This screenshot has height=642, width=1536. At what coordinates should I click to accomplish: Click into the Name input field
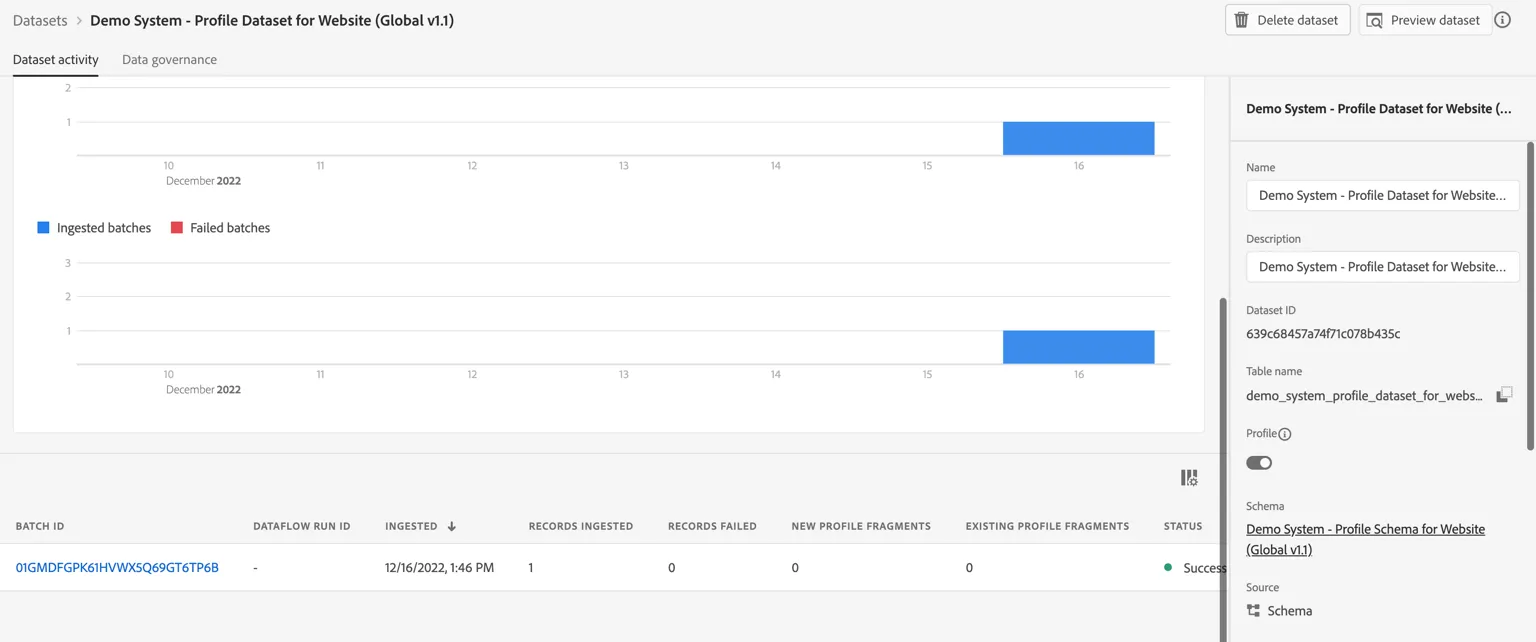(x=1382, y=195)
